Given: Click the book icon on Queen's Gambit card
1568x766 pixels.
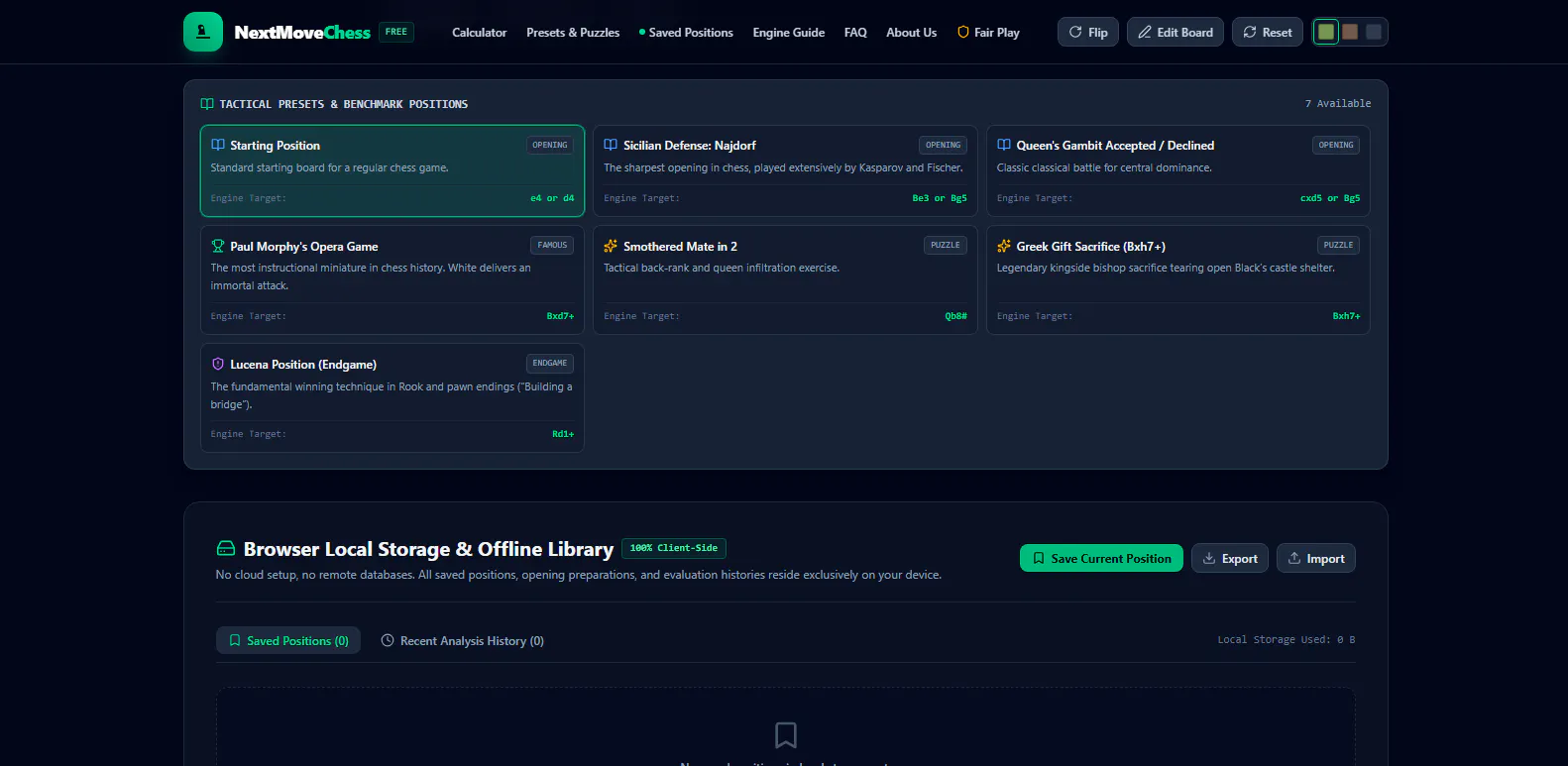Looking at the screenshot, I should pyautogui.click(x=1004, y=145).
